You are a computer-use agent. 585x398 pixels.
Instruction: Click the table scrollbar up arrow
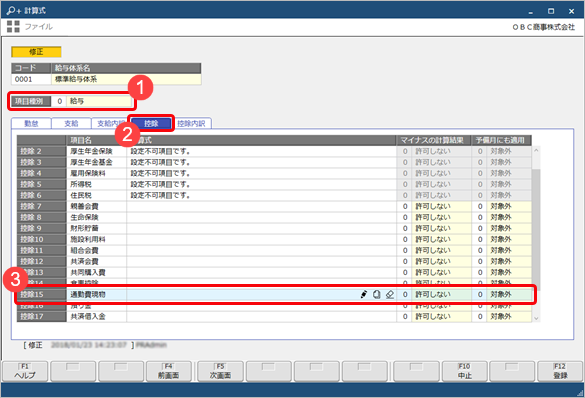pos(536,150)
